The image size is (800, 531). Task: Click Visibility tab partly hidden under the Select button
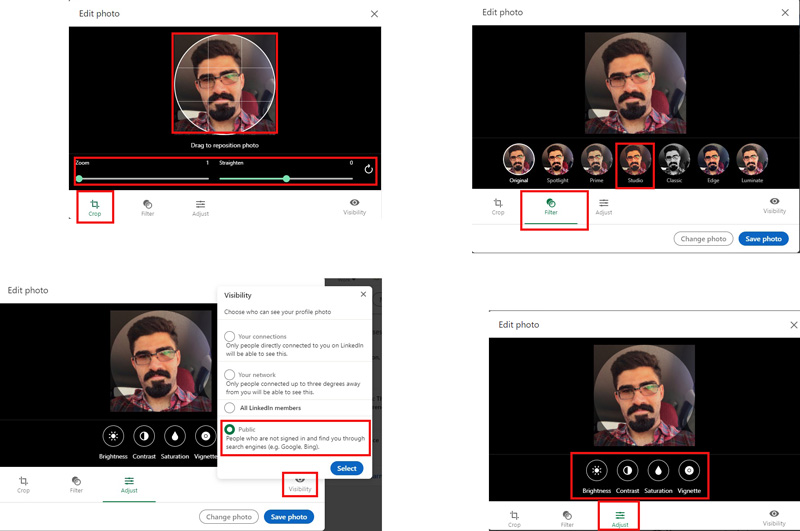pos(300,485)
